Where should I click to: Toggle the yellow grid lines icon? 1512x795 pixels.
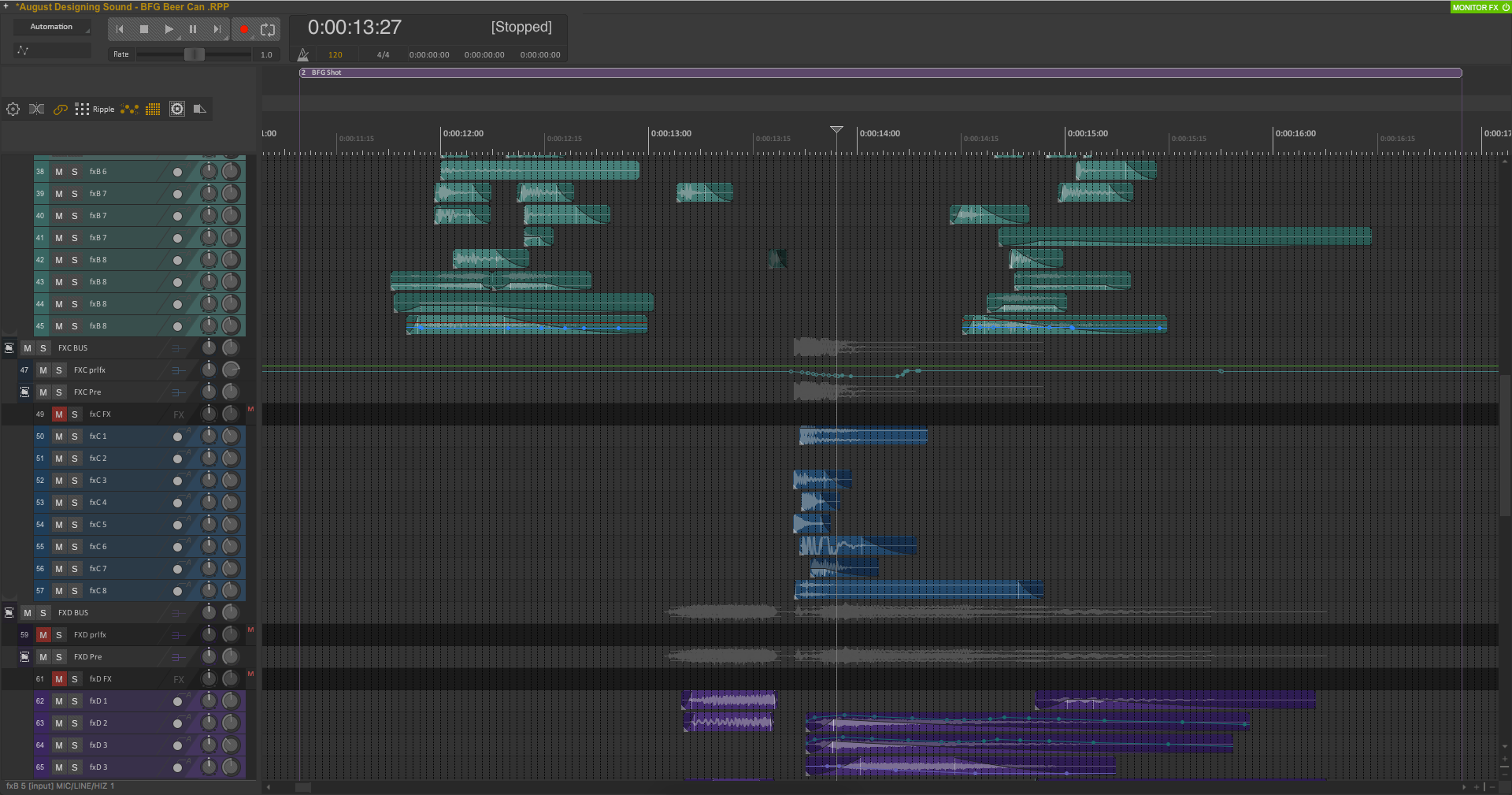(153, 110)
